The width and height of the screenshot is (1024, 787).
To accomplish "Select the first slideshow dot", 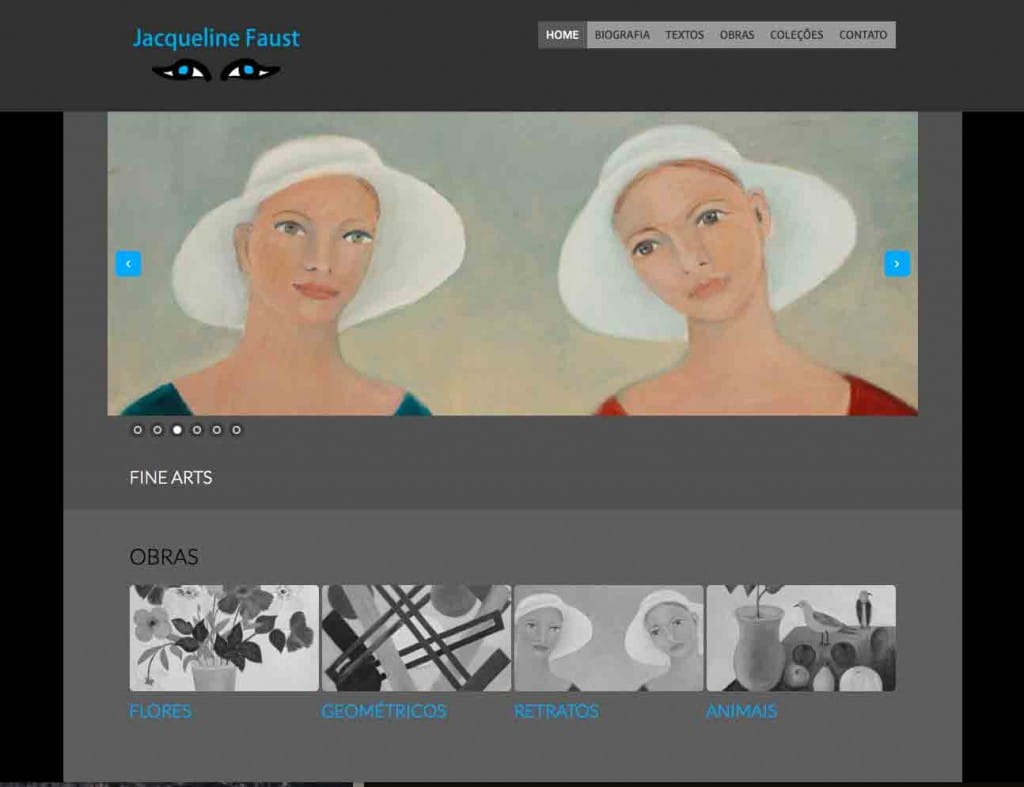I will pyautogui.click(x=138, y=430).
